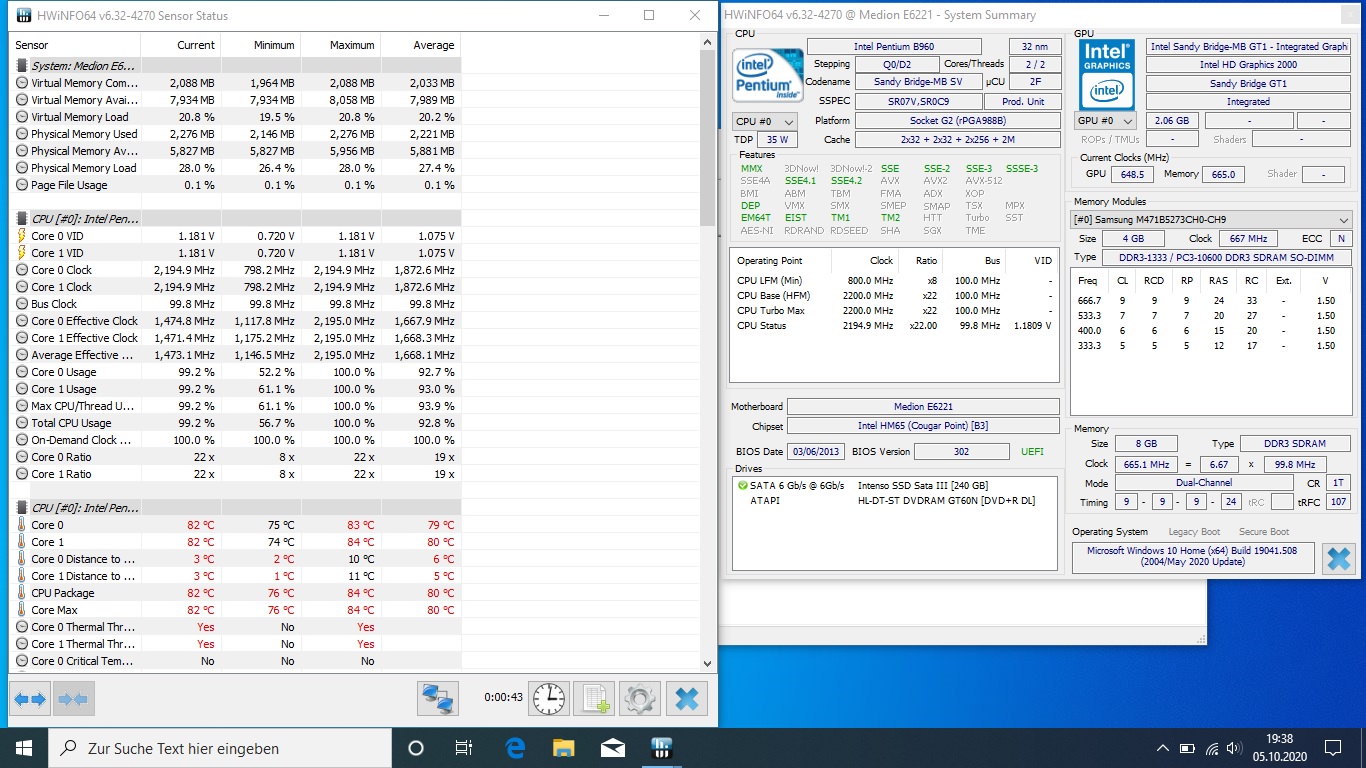Image resolution: width=1366 pixels, height=768 pixels.
Task: Click the Sensor column header
Action: click(x=76, y=45)
